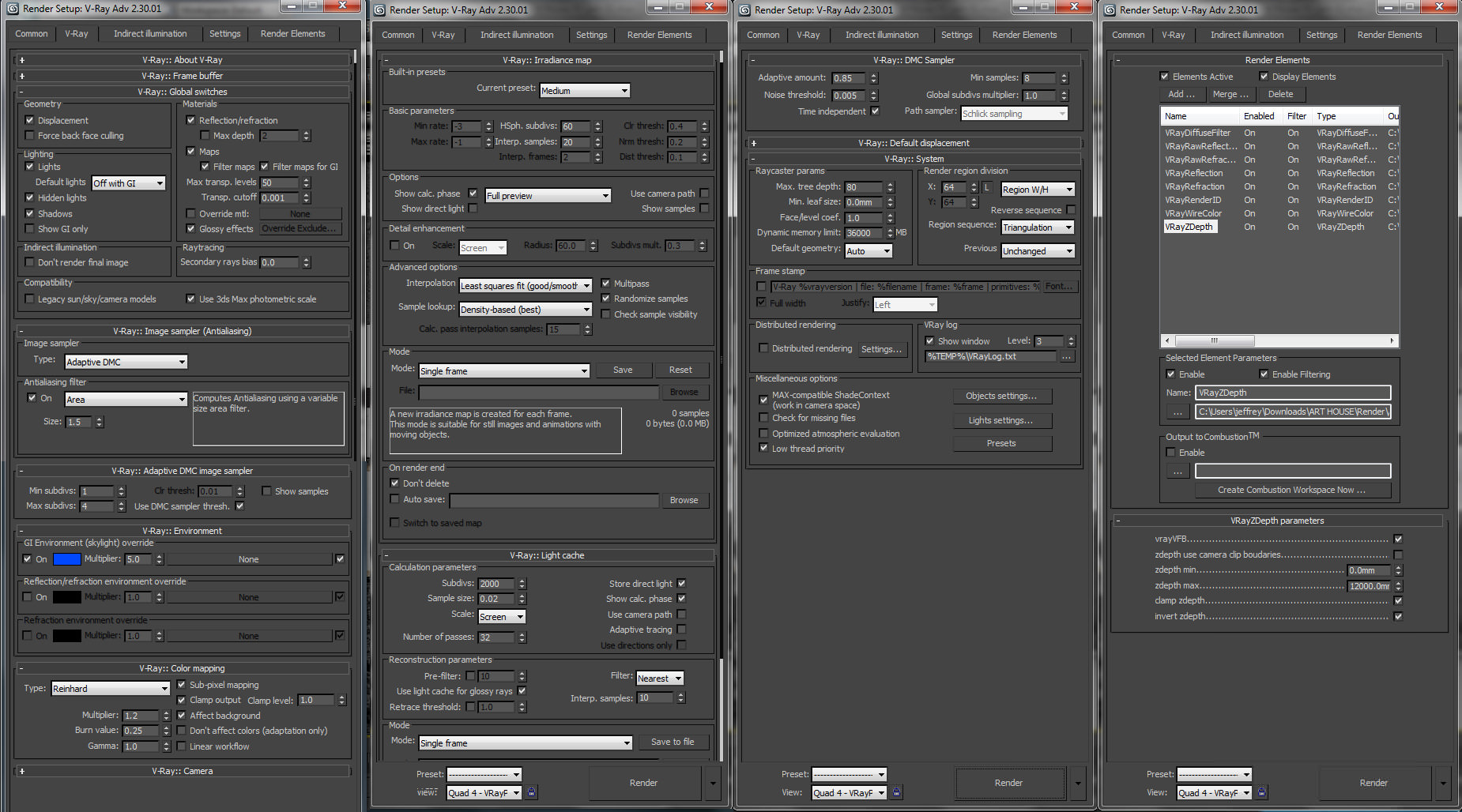Screen dimensions: 1462x812
Task: Click lock icon beside View dropdown in fourth window
Action: tap(1262, 791)
